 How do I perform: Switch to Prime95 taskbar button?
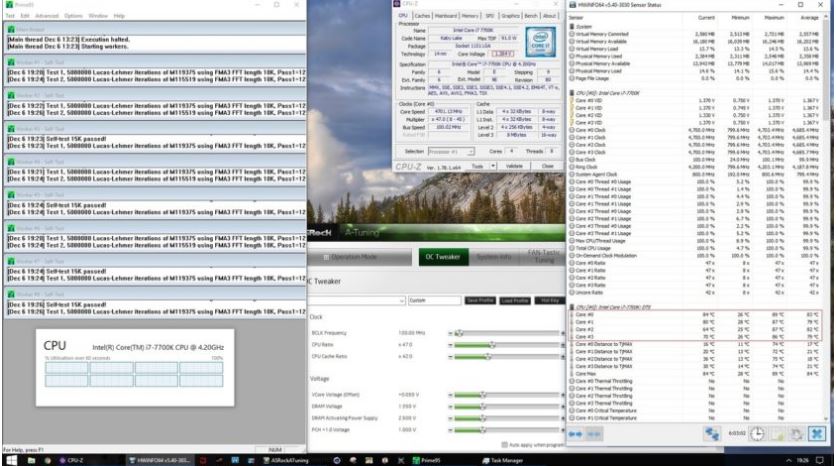pyautogui.click(x=426, y=460)
